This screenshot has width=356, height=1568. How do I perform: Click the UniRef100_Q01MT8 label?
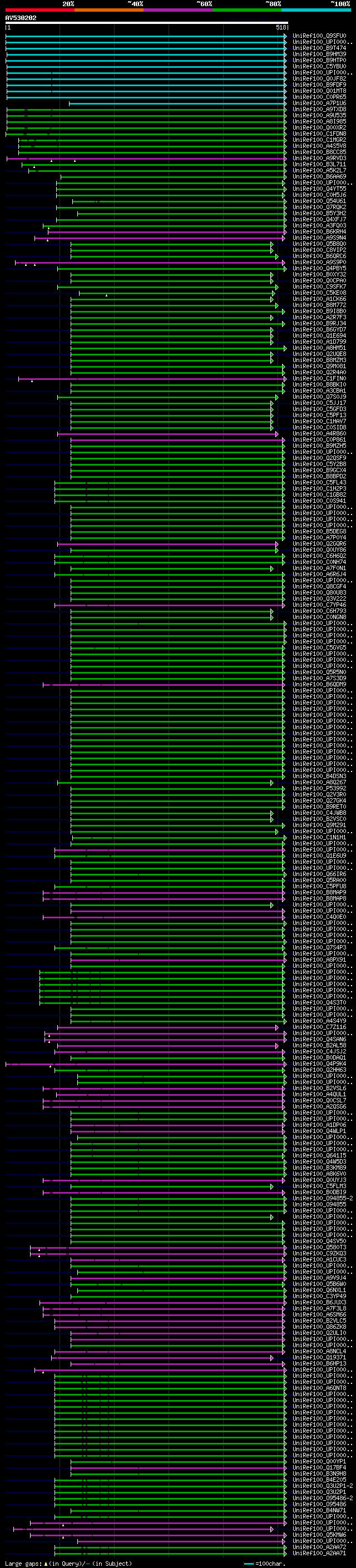click(319, 91)
